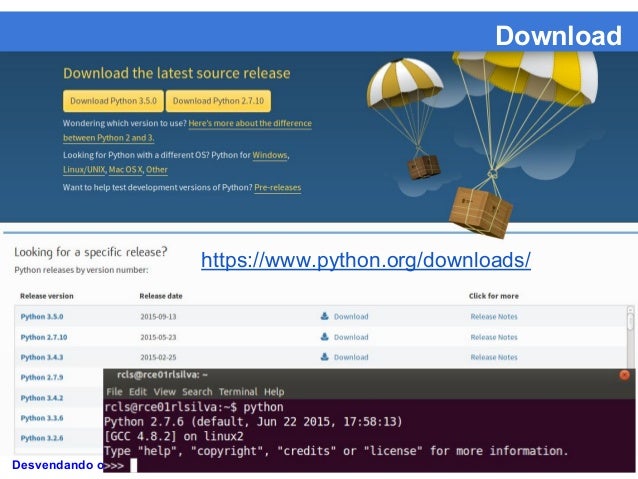Image resolution: width=638 pixels, height=479 pixels.
Task: Open Release Notes for Python 2.7.10
Action: 494,337
